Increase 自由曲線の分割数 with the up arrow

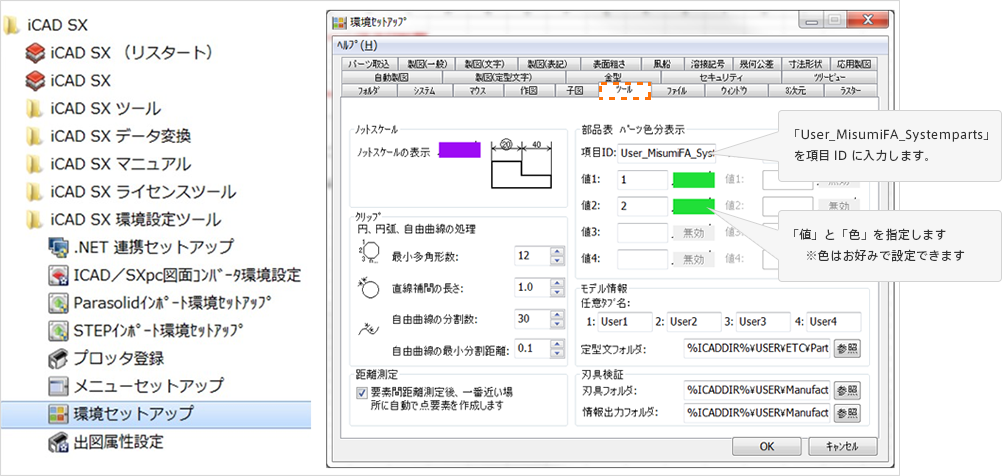coord(558,314)
